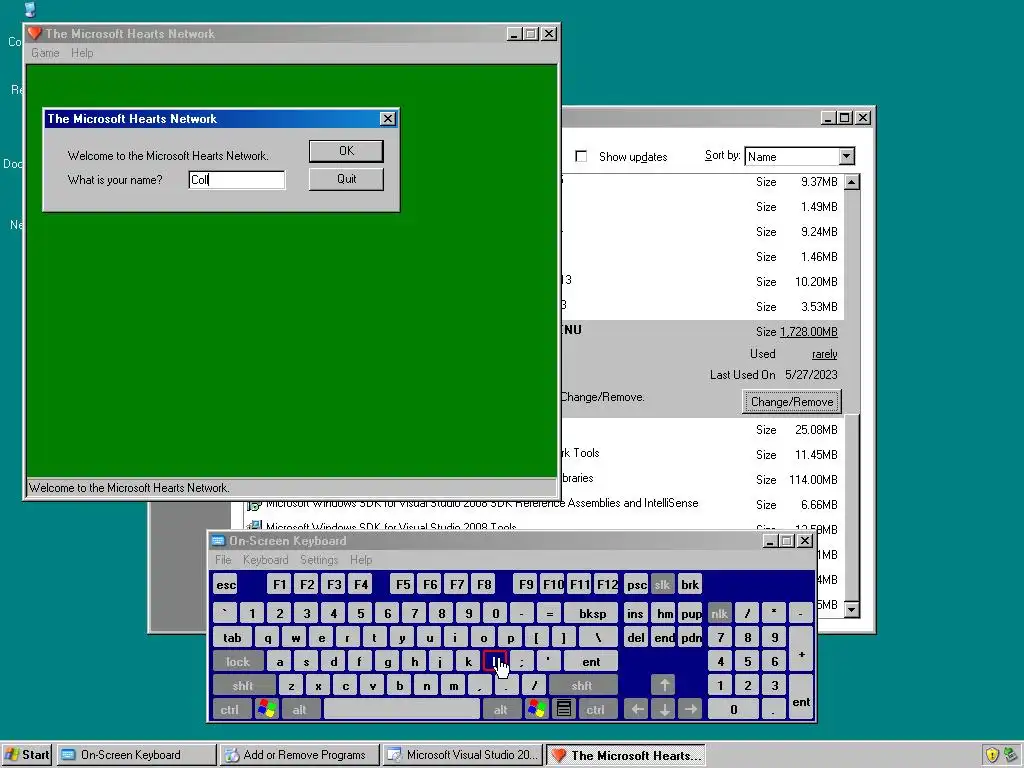Click the up arrow key

(x=664, y=686)
